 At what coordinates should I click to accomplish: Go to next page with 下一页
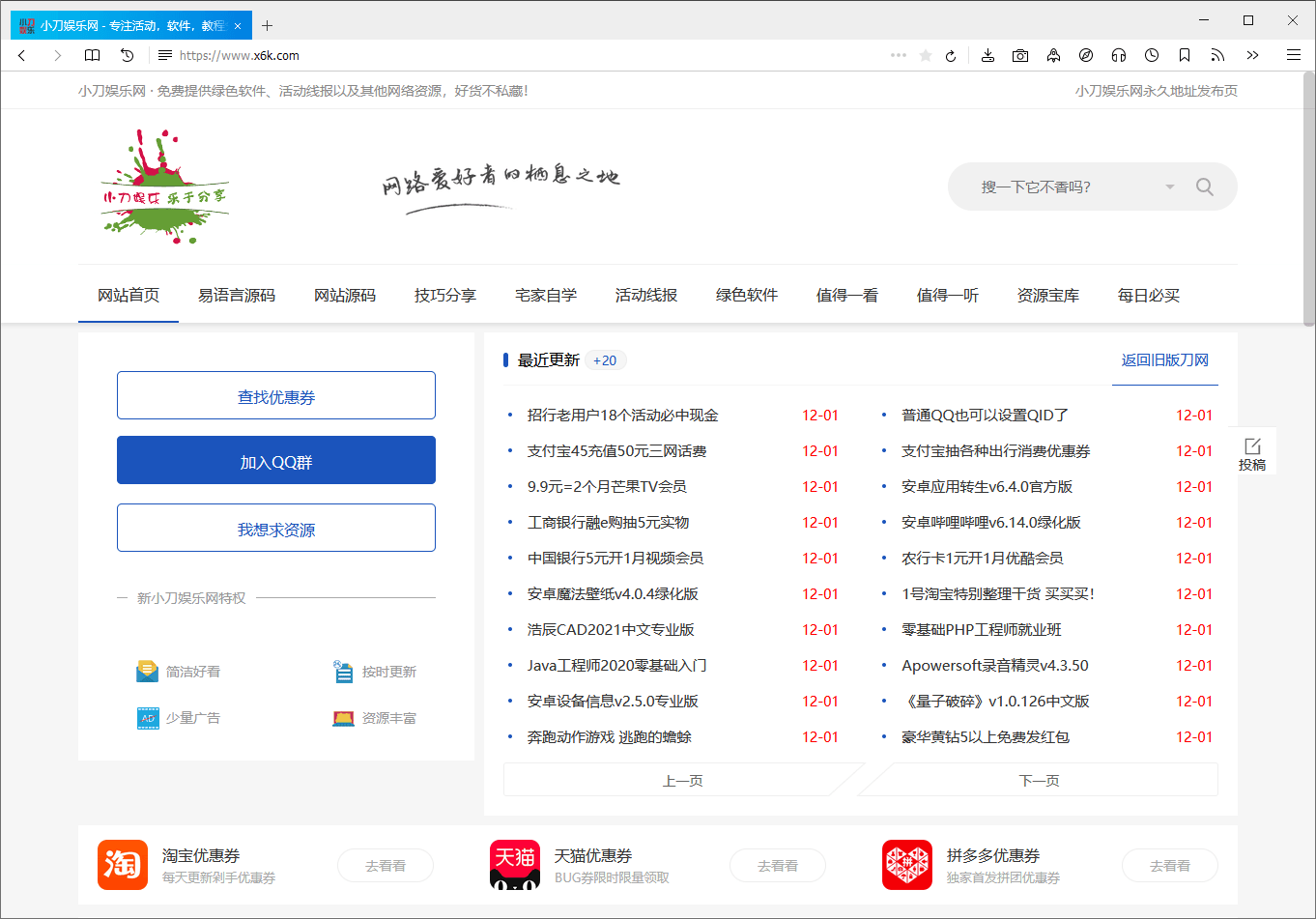pyautogui.click(x=1039, y=780)
